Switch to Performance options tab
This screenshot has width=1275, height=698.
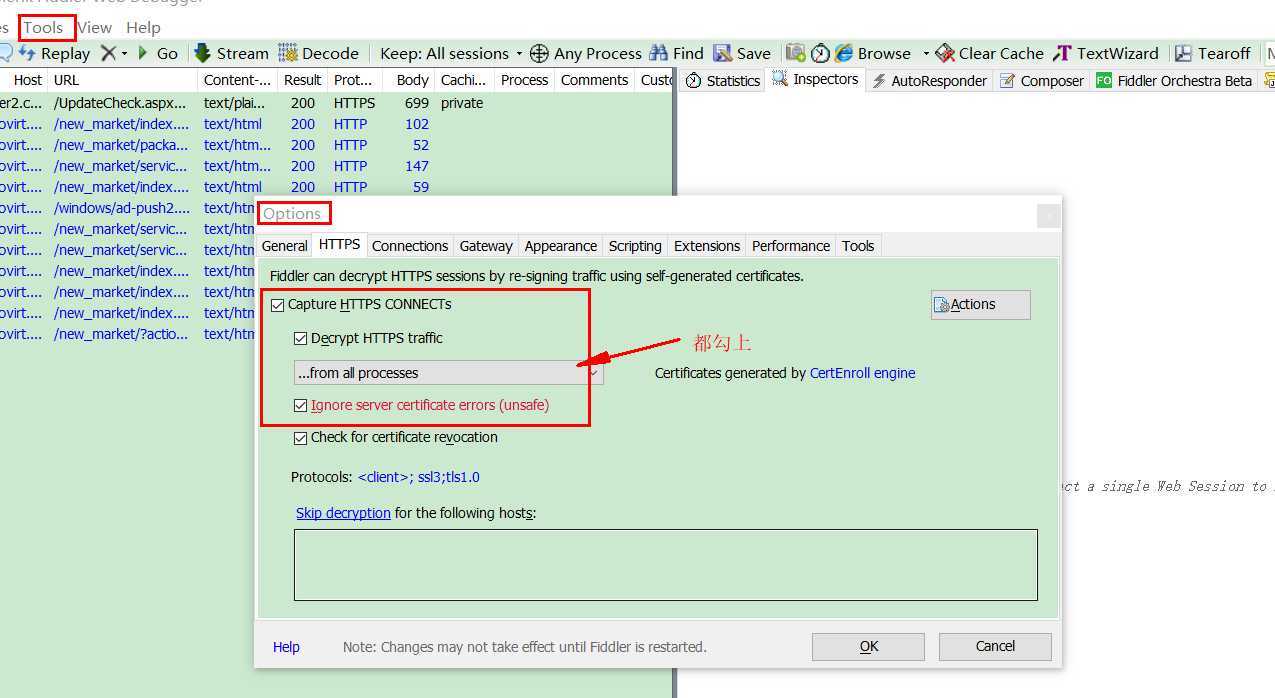(791, 246)
